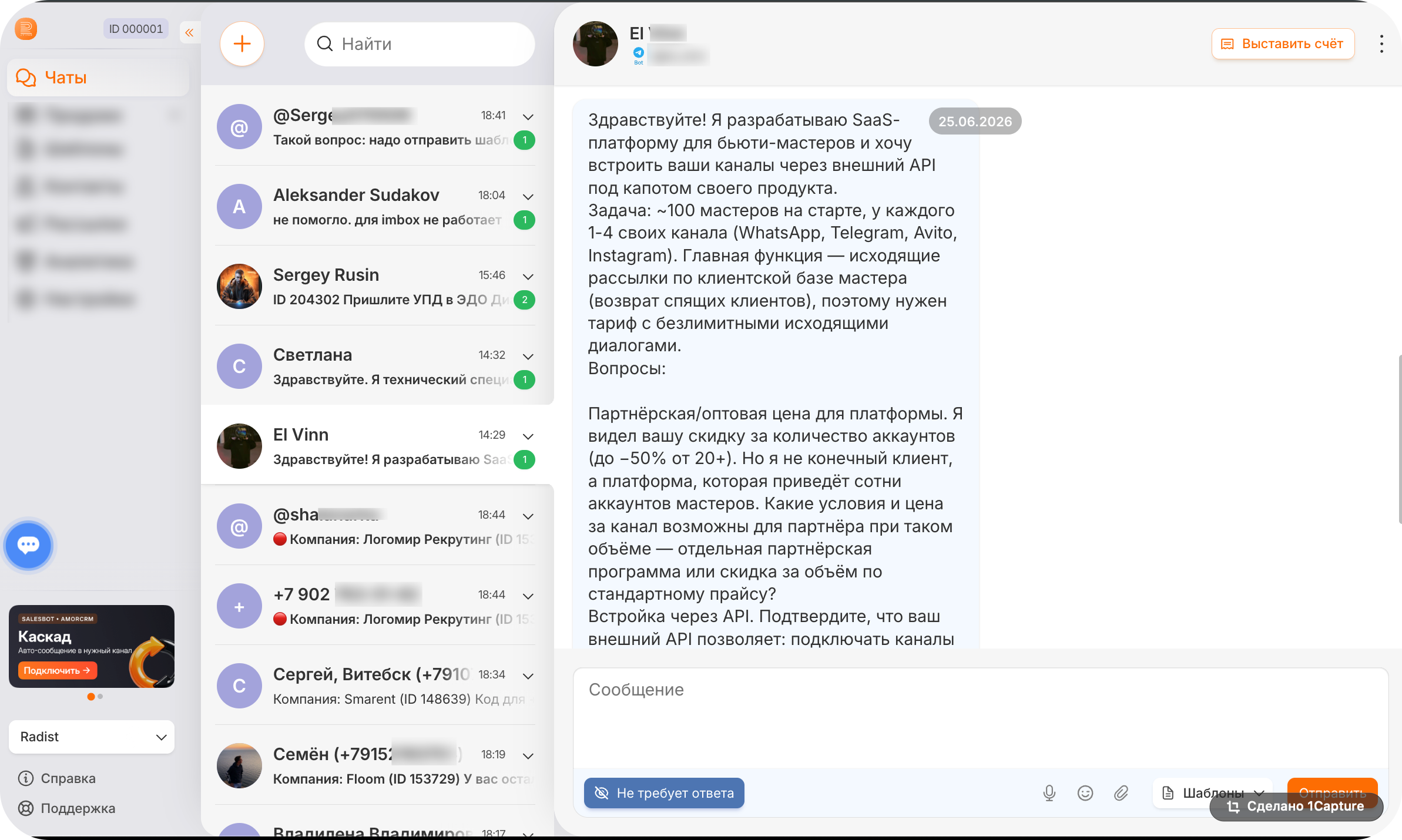The width and height of the screenshot is (1402, 840).
Task: Click Семён avatar photo
Action: [239, 765]
